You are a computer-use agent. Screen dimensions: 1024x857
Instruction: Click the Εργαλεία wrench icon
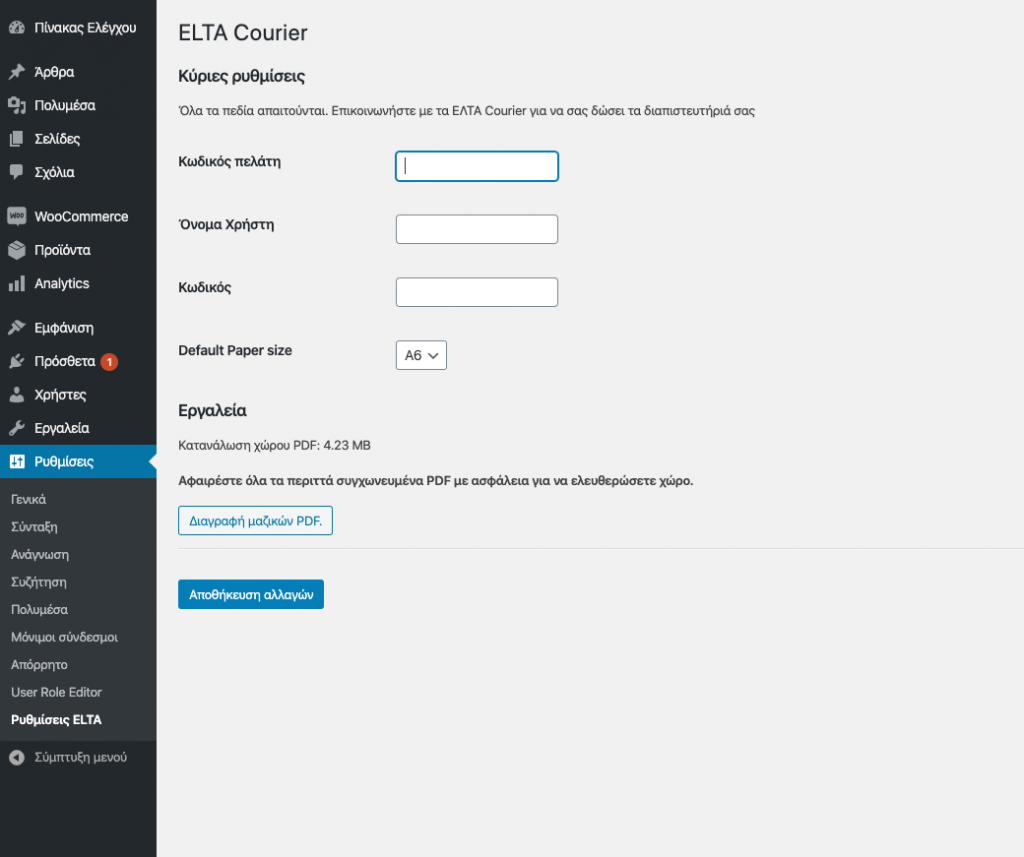coord(17,428)
